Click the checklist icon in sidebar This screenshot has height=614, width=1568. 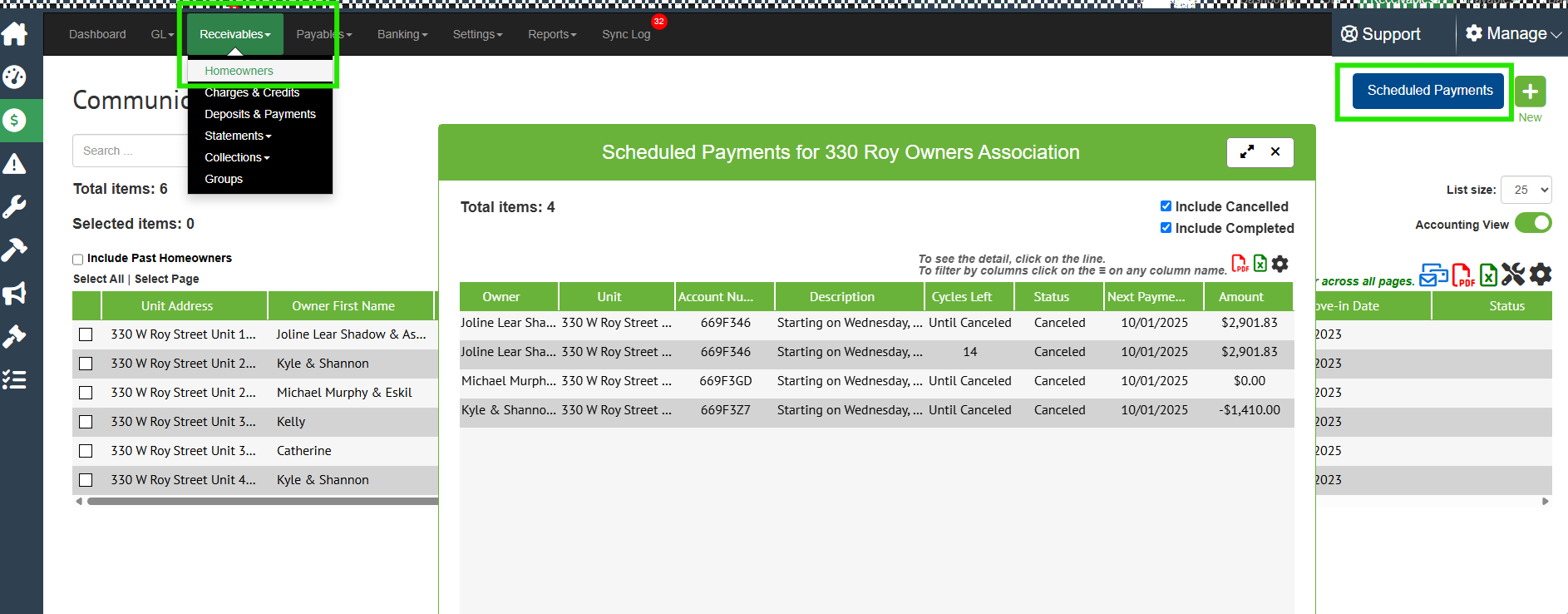[x=15, y=380]
